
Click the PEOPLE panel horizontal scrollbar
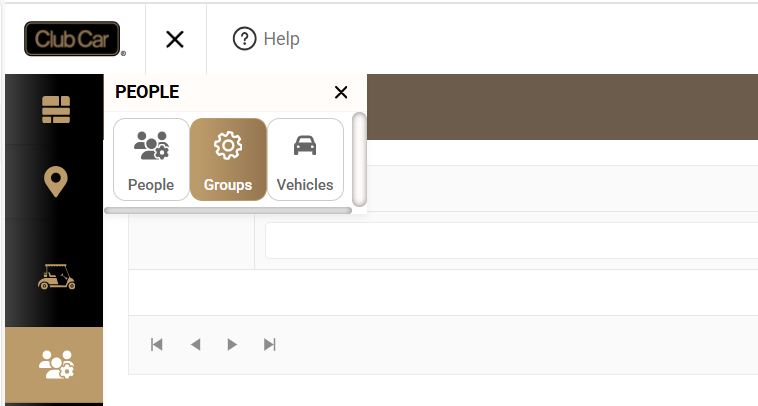click(x=228, y=210)
